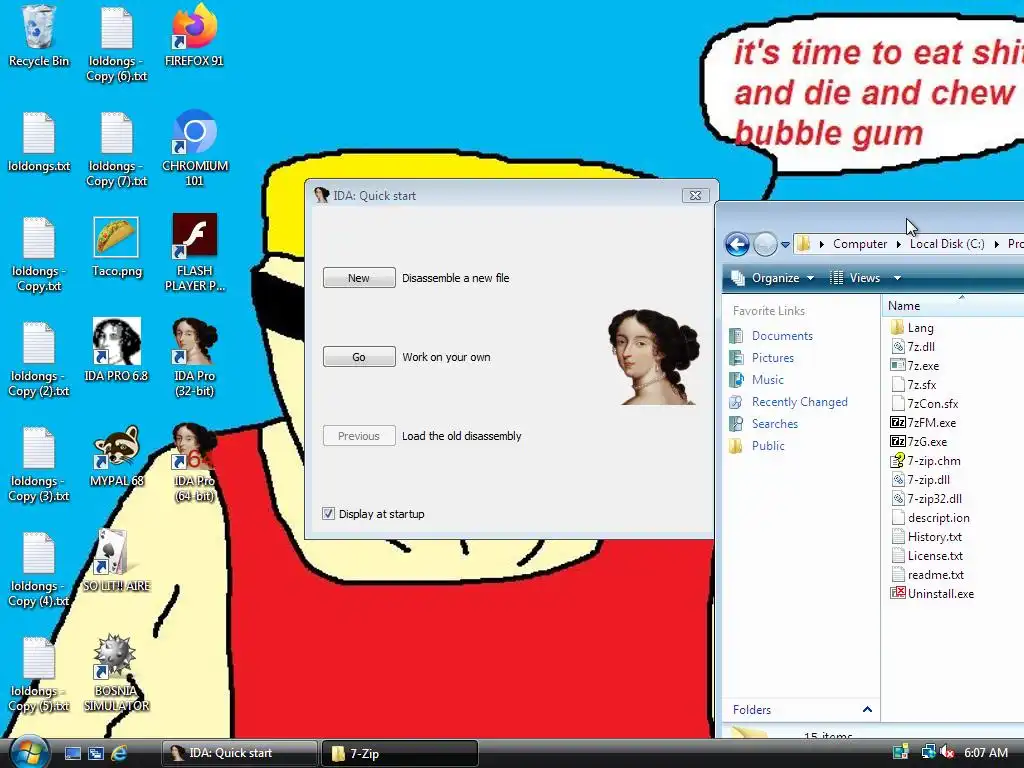Screen dimensions: 1024x768
Task: Select 7-zip.chm help file
Action: coord(925,460)
